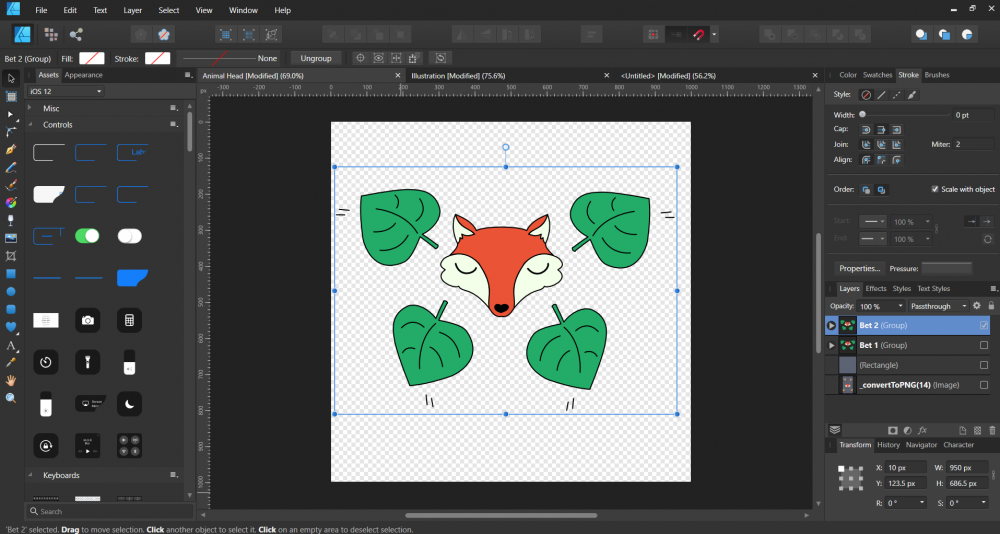1000x534 pixels.
Task: Show the (Rectangle) layer via its checkbox
Action: click(984, 365)
